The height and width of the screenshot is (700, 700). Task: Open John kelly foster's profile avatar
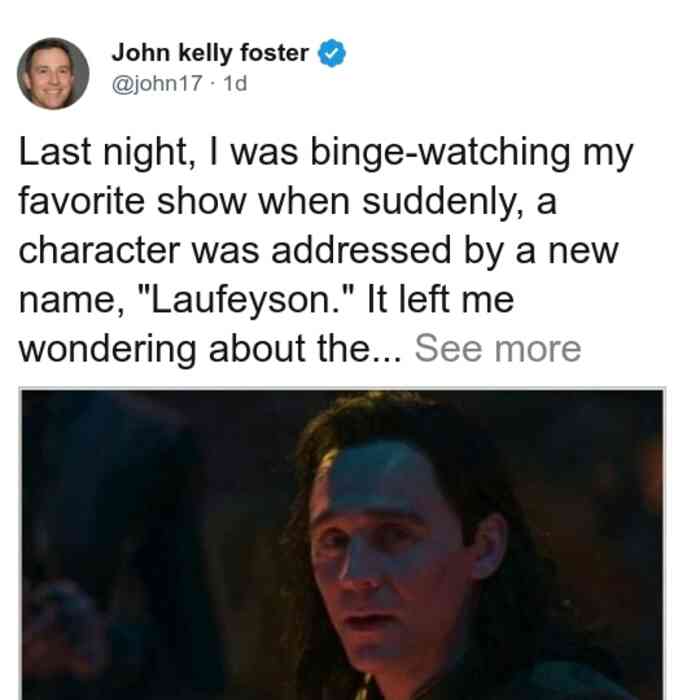(x=53, y=74)
